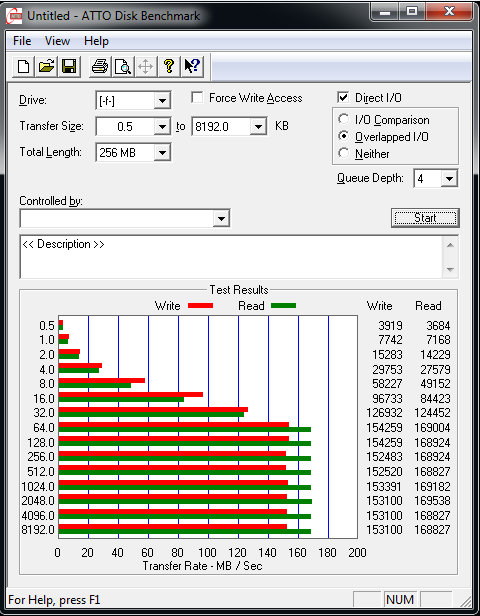Click the Description box scroll up arrow
The width and height of the screenshot is (480, 616).
click(451, 245)
